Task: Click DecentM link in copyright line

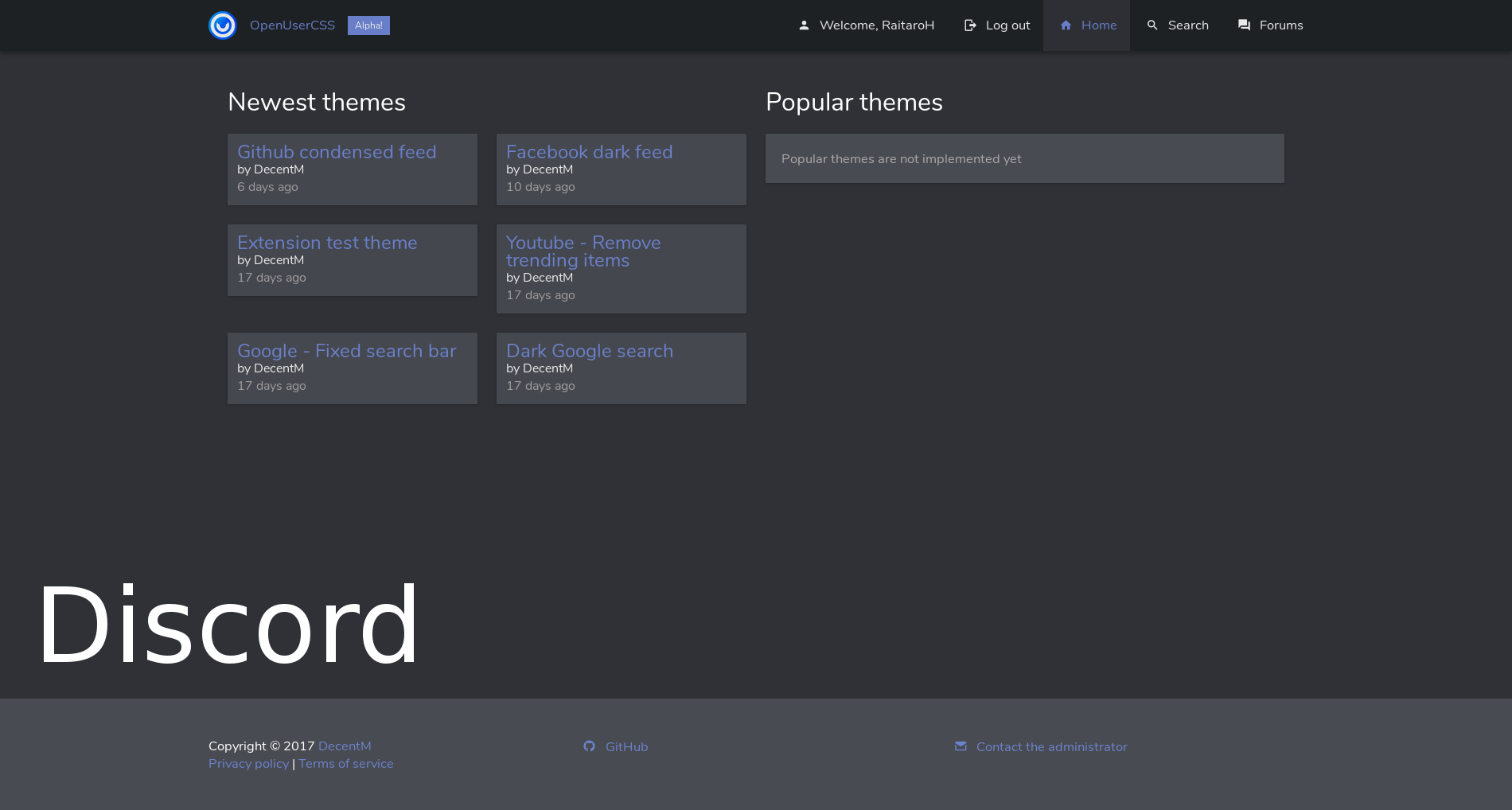Action: pyautogui.click(x=345, y=746)
